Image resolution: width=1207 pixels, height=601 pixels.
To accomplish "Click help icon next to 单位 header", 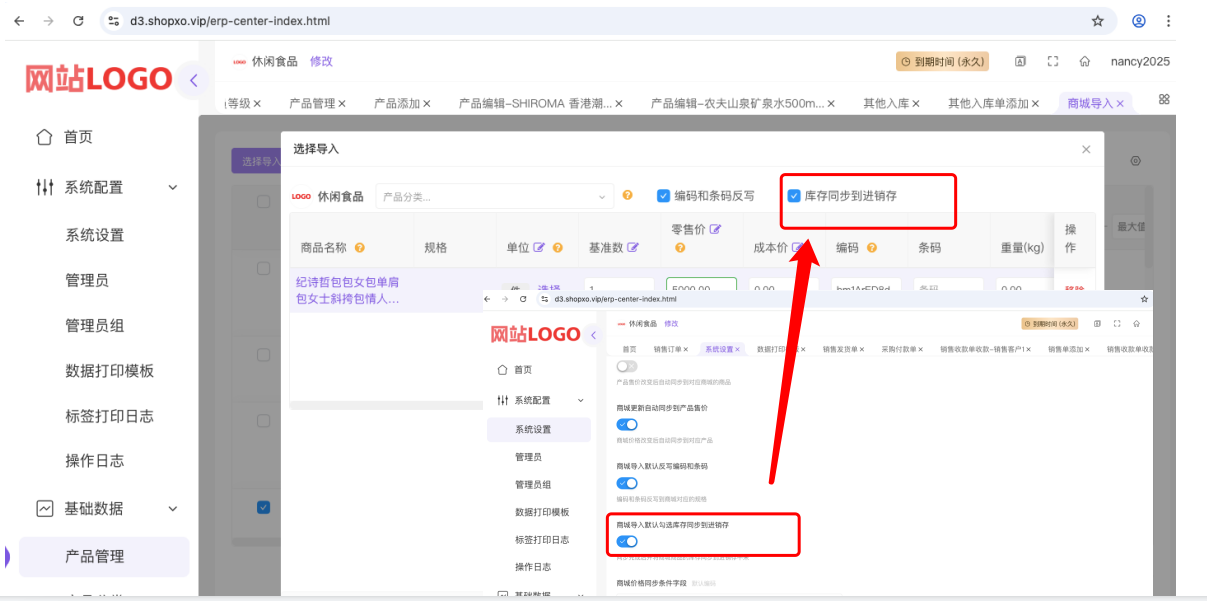I will click(x=558, y=247).
